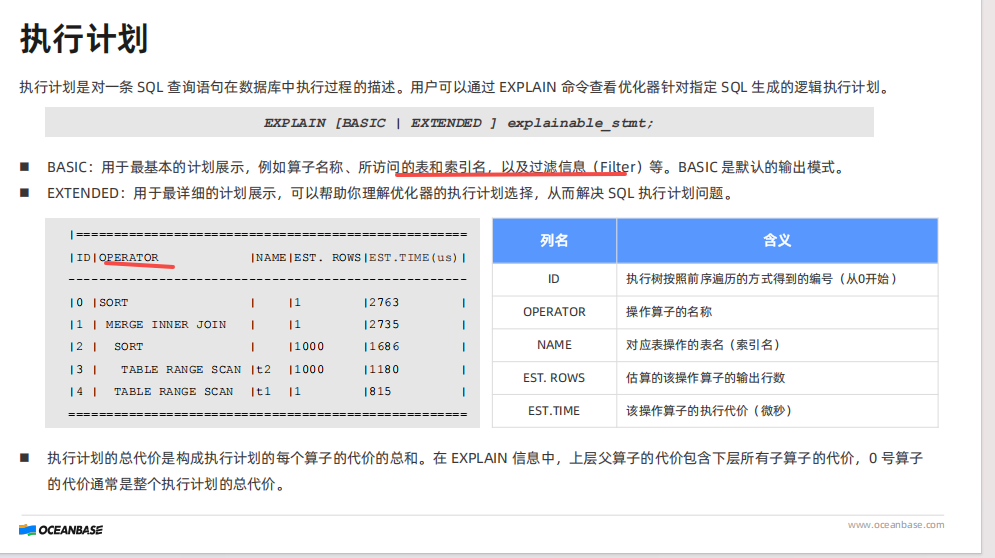Click the OPERATOR cell in the right table
The width and height of the screenshot is (995, 558).
554,312
